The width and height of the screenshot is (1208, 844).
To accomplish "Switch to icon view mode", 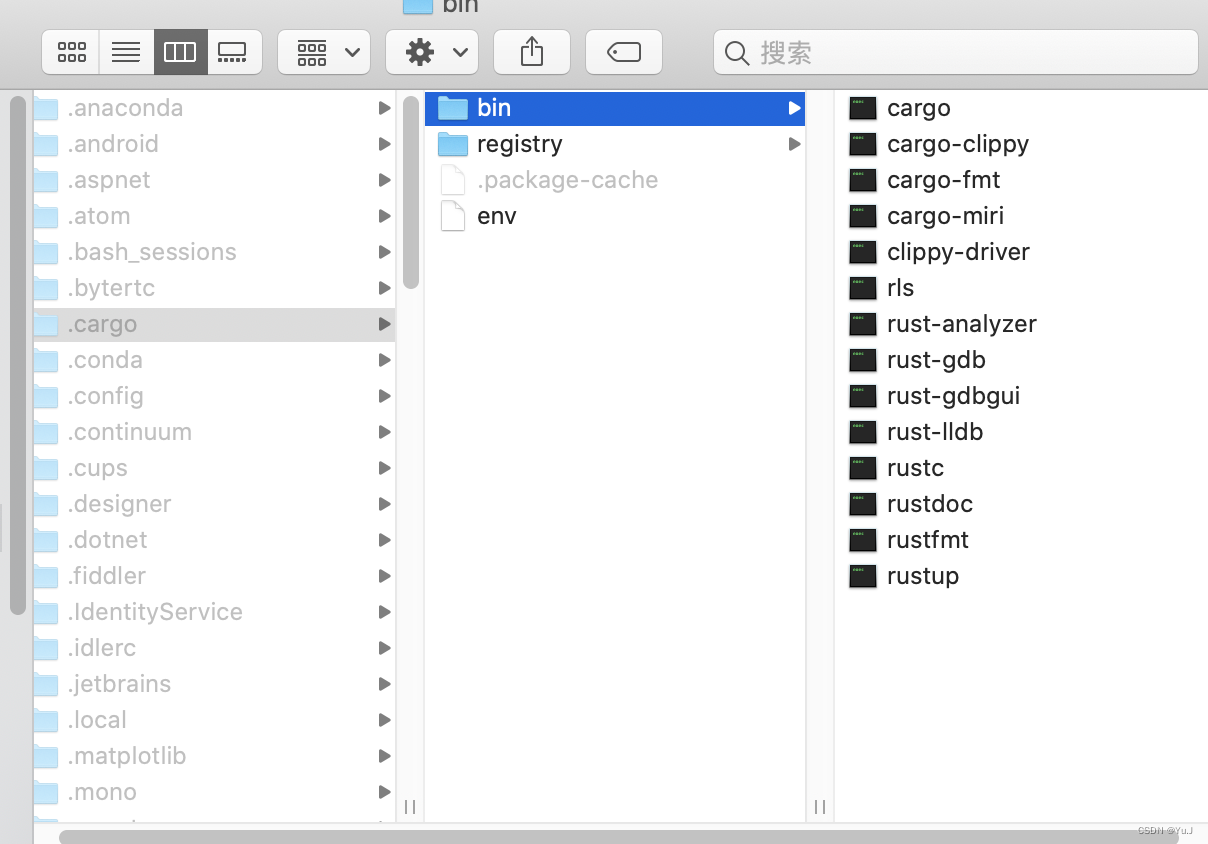I will point(71,52).
